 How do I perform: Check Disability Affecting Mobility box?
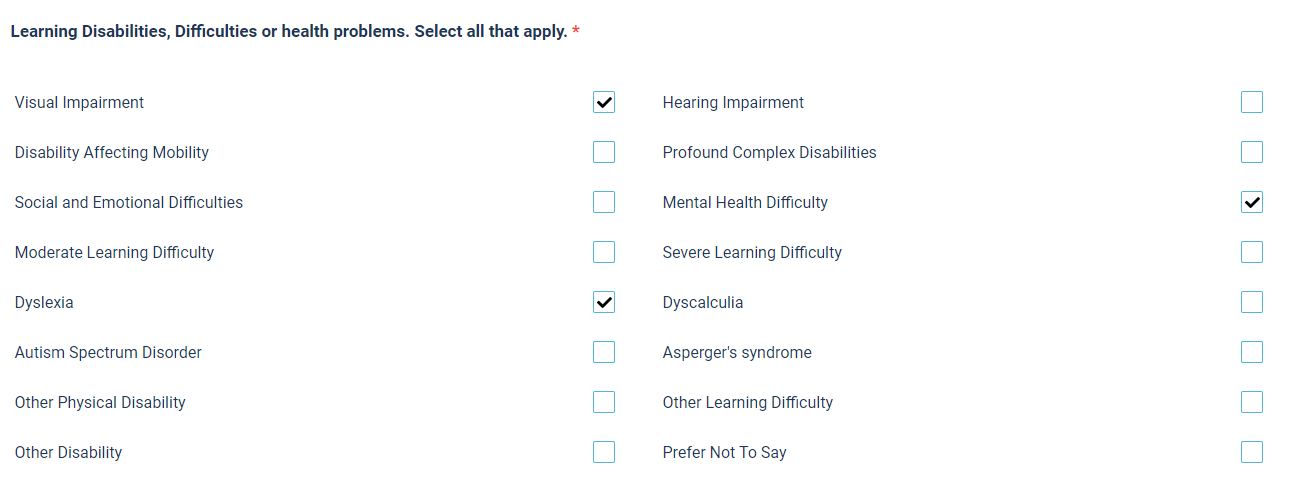coord(604,152)
